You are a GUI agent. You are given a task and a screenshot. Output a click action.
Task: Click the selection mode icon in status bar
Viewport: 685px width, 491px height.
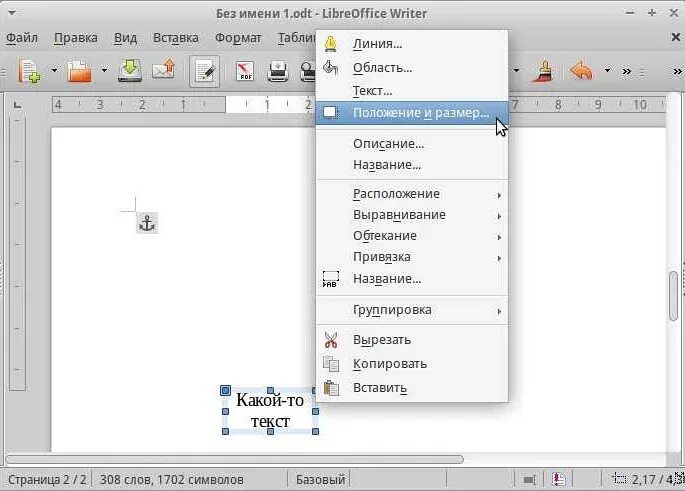(529, 480)
